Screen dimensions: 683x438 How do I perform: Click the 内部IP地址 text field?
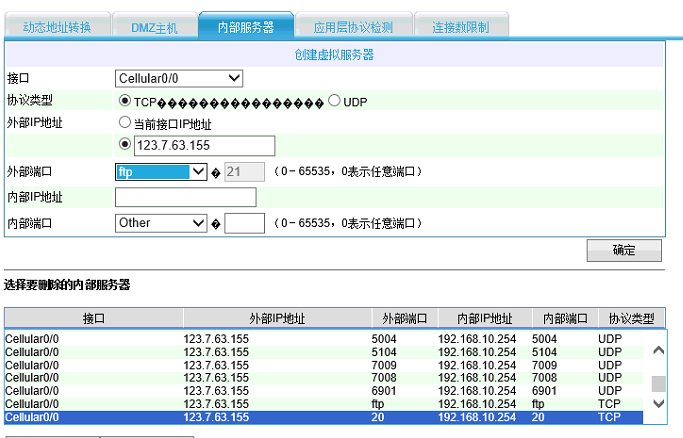coord(186,197)
